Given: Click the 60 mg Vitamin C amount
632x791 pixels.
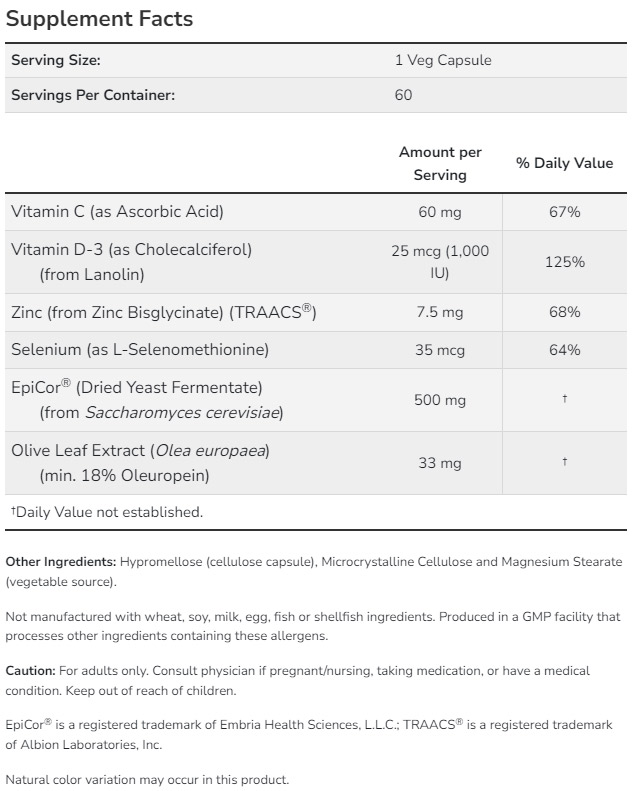Looking at the screenshot, I should (440, 212).
